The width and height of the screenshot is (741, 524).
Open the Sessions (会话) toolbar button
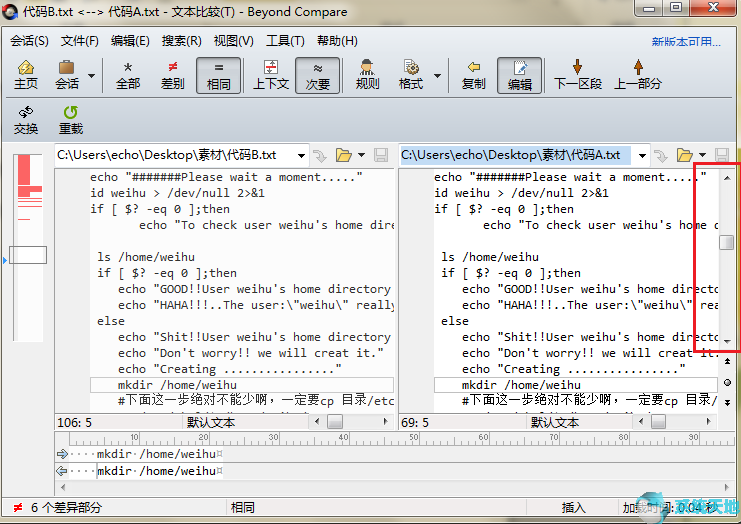coord(67,75)
